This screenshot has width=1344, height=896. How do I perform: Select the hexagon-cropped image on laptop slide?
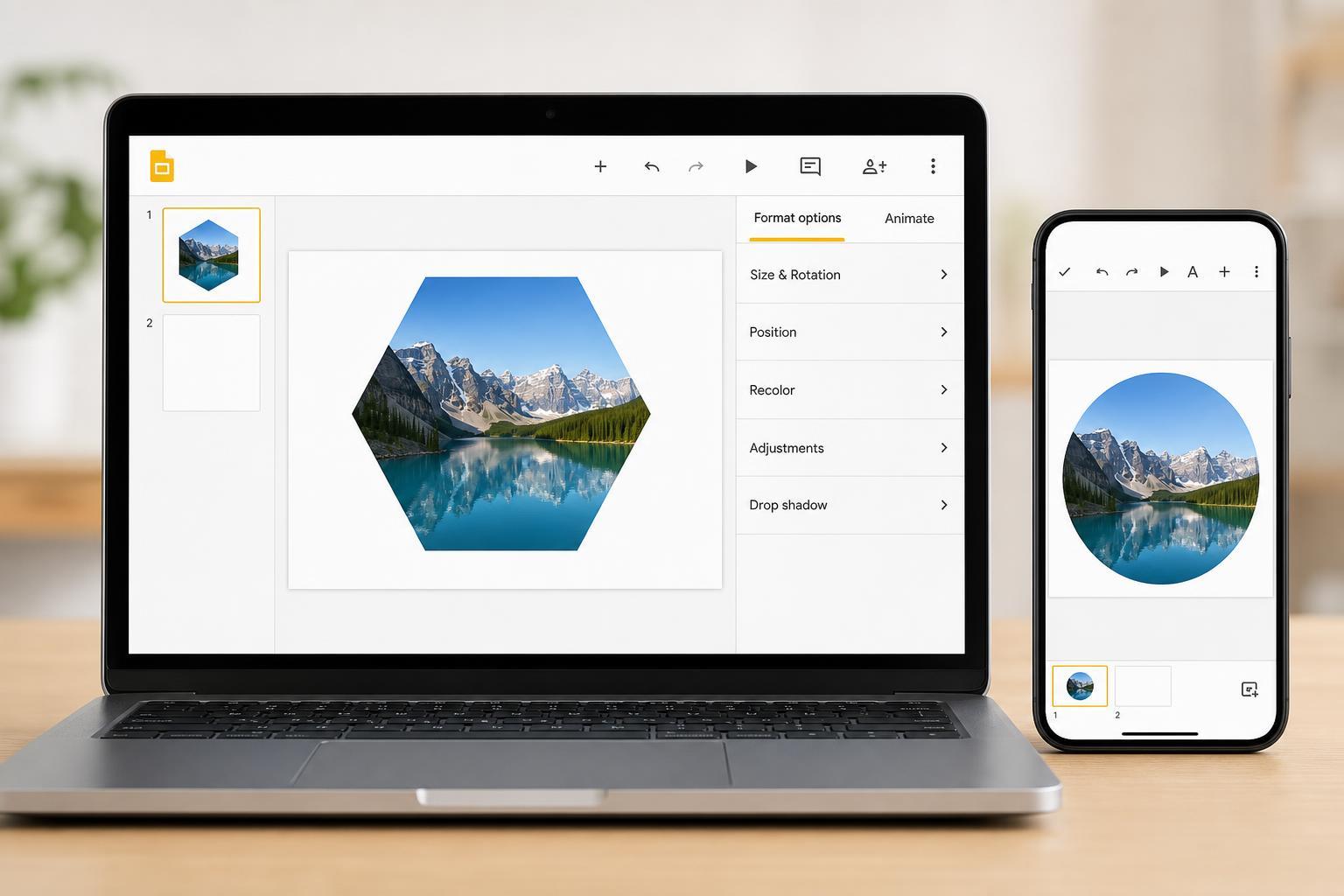tap(501, 414)
